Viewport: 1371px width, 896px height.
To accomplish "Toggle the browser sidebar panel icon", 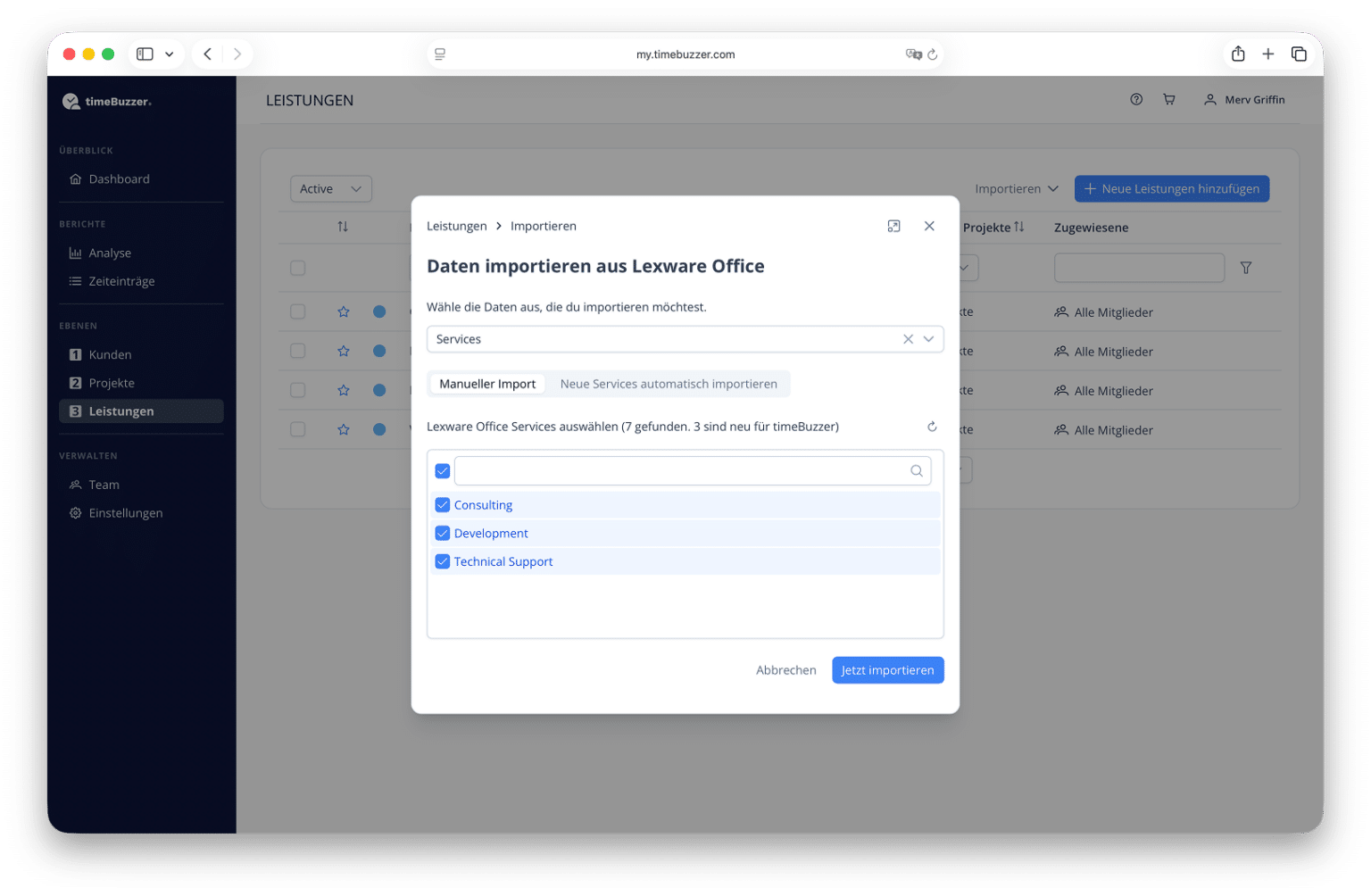I will 145,54.
